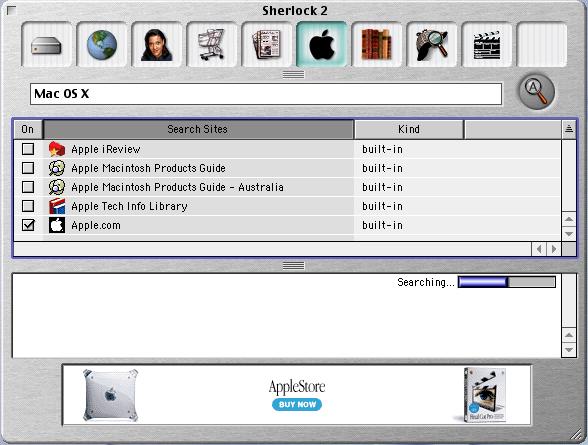Select Apple Macintosh Products Guide – Australia row
The width and height of the screenshot is (588, 445).
point(287,187)
